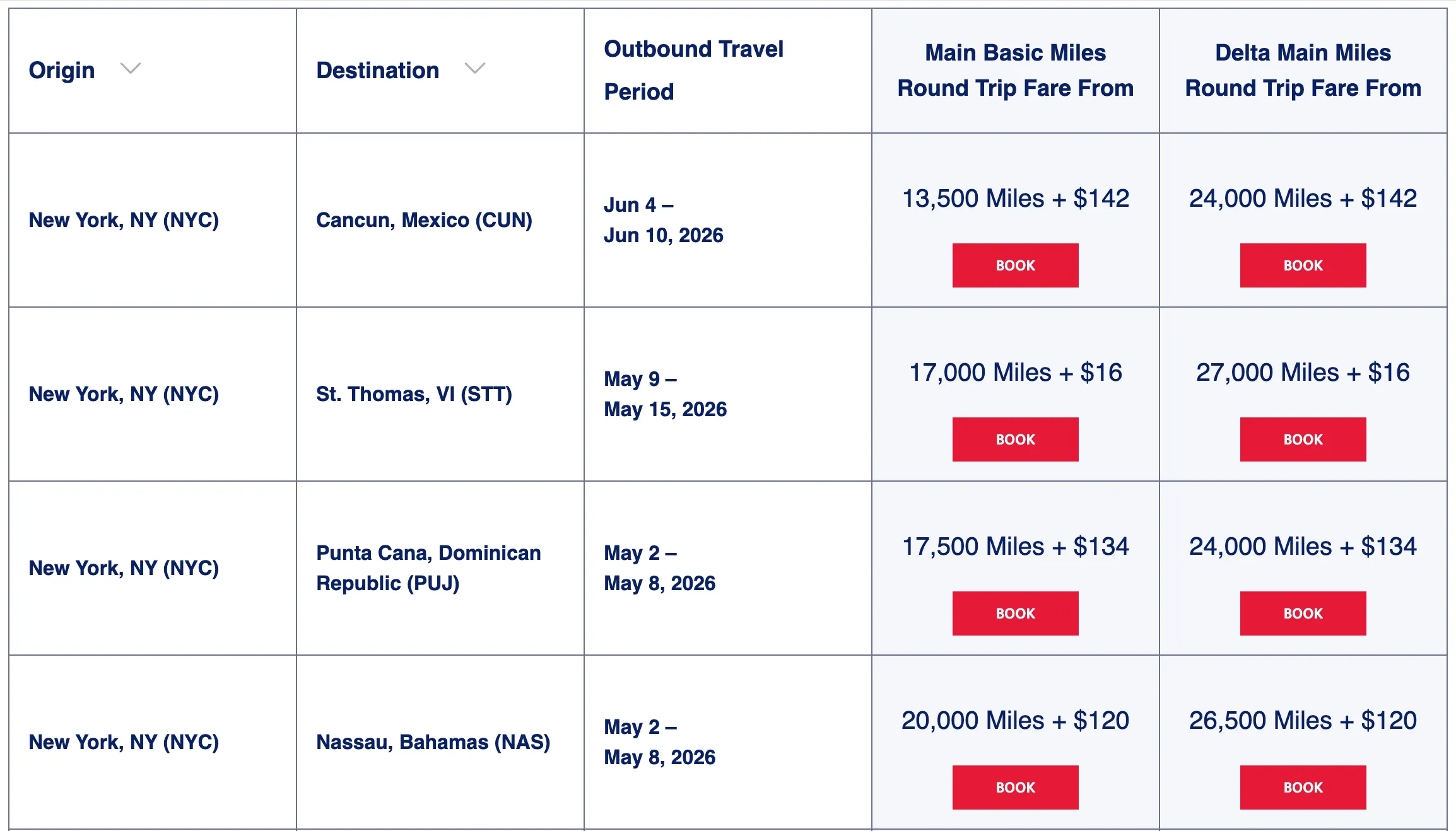Click the Nassau, Bahamas (NAS) destination
The height and width of the screenshot is (831, 1456).
tap(433, 742)
